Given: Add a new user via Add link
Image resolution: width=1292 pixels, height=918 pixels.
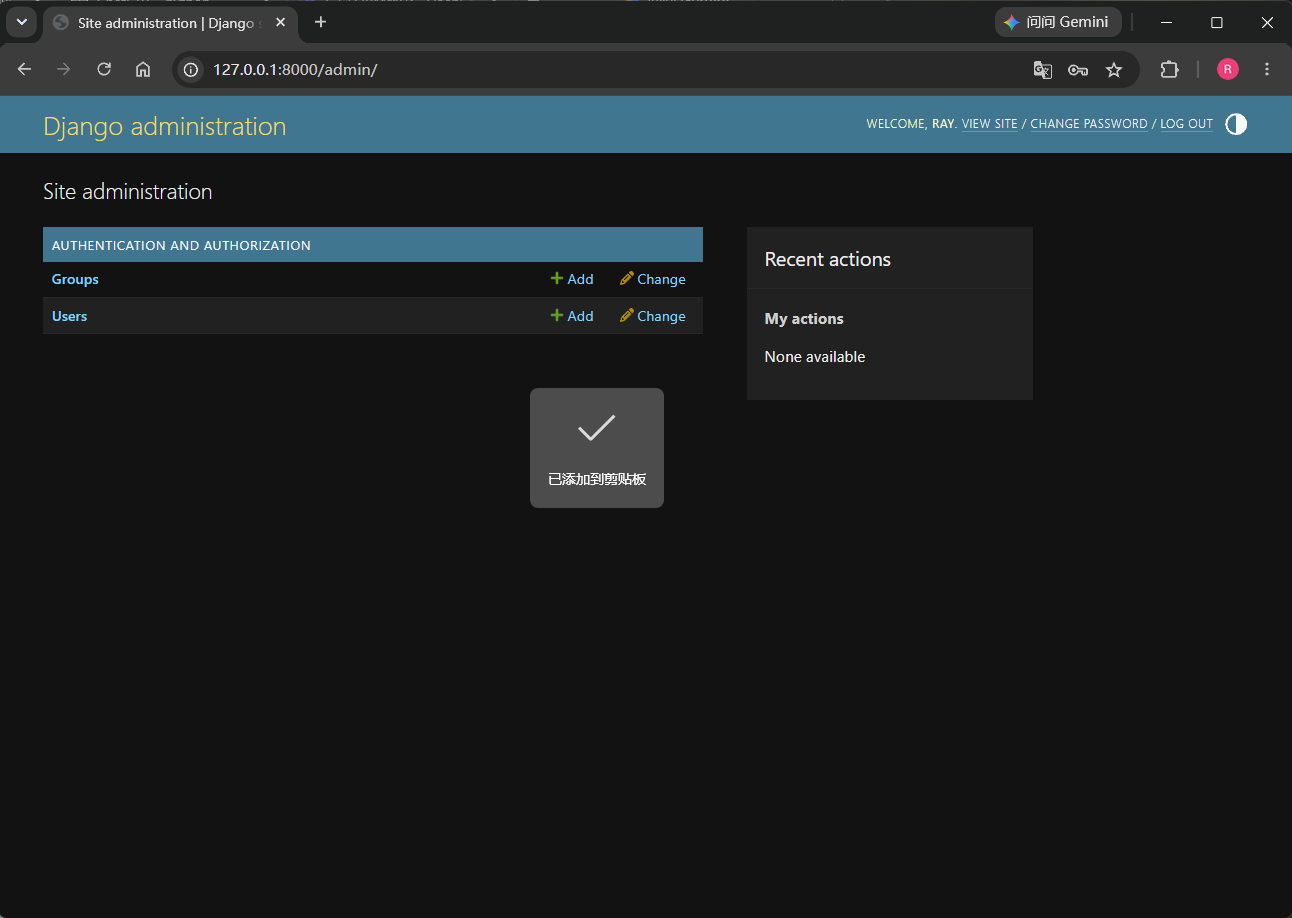Looking at the screenshot, I should tap(572, 316).
